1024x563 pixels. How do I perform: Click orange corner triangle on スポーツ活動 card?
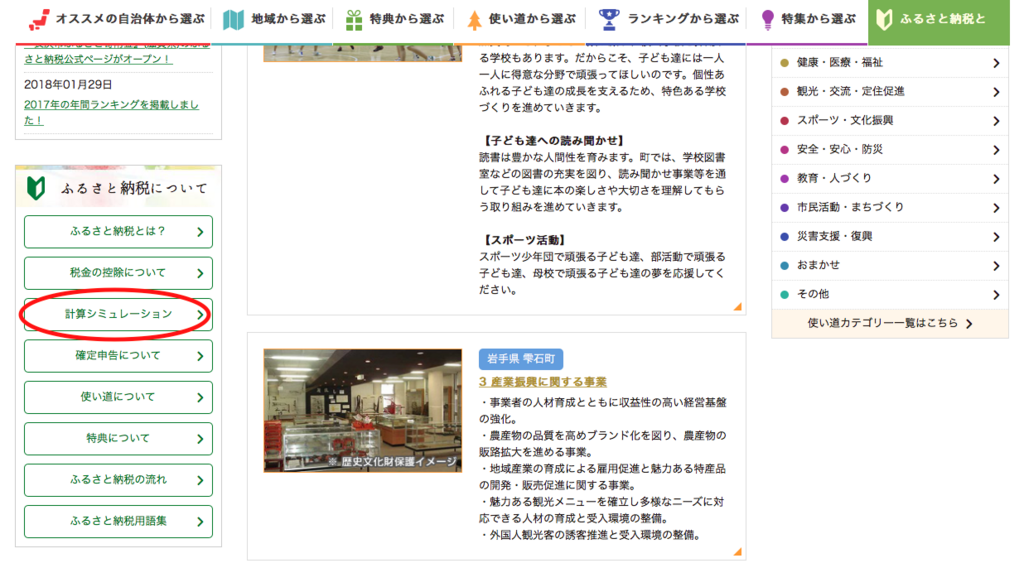738,306
